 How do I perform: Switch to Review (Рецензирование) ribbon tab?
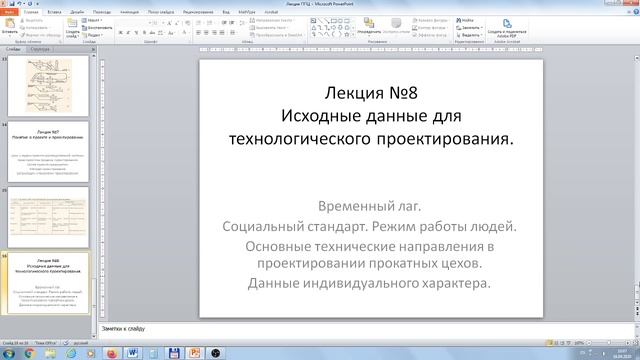click(x=198, y=12)
